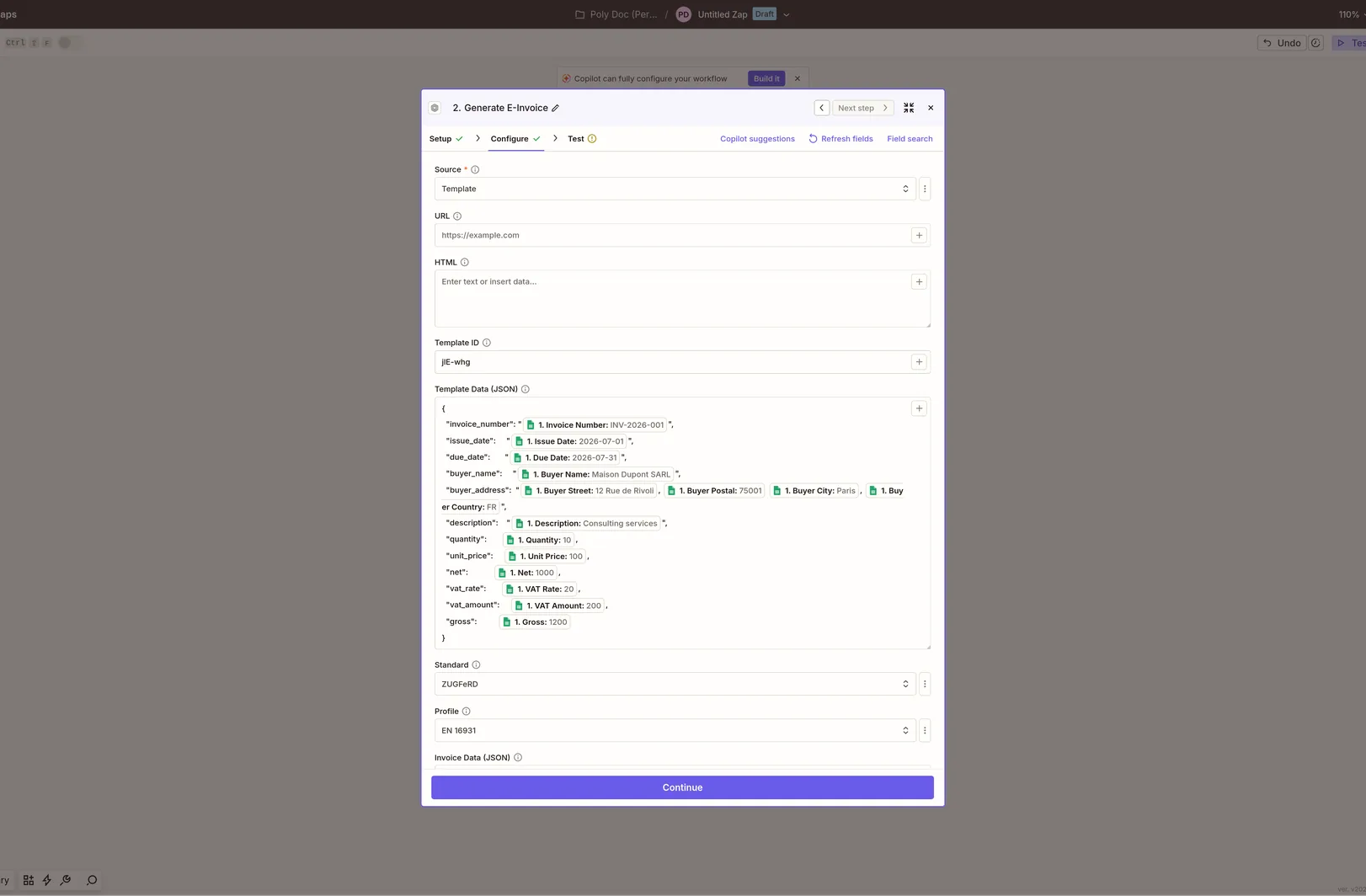Insert data into HTML with plus button
Screen dimensions: 1366x896
[919, 281]
